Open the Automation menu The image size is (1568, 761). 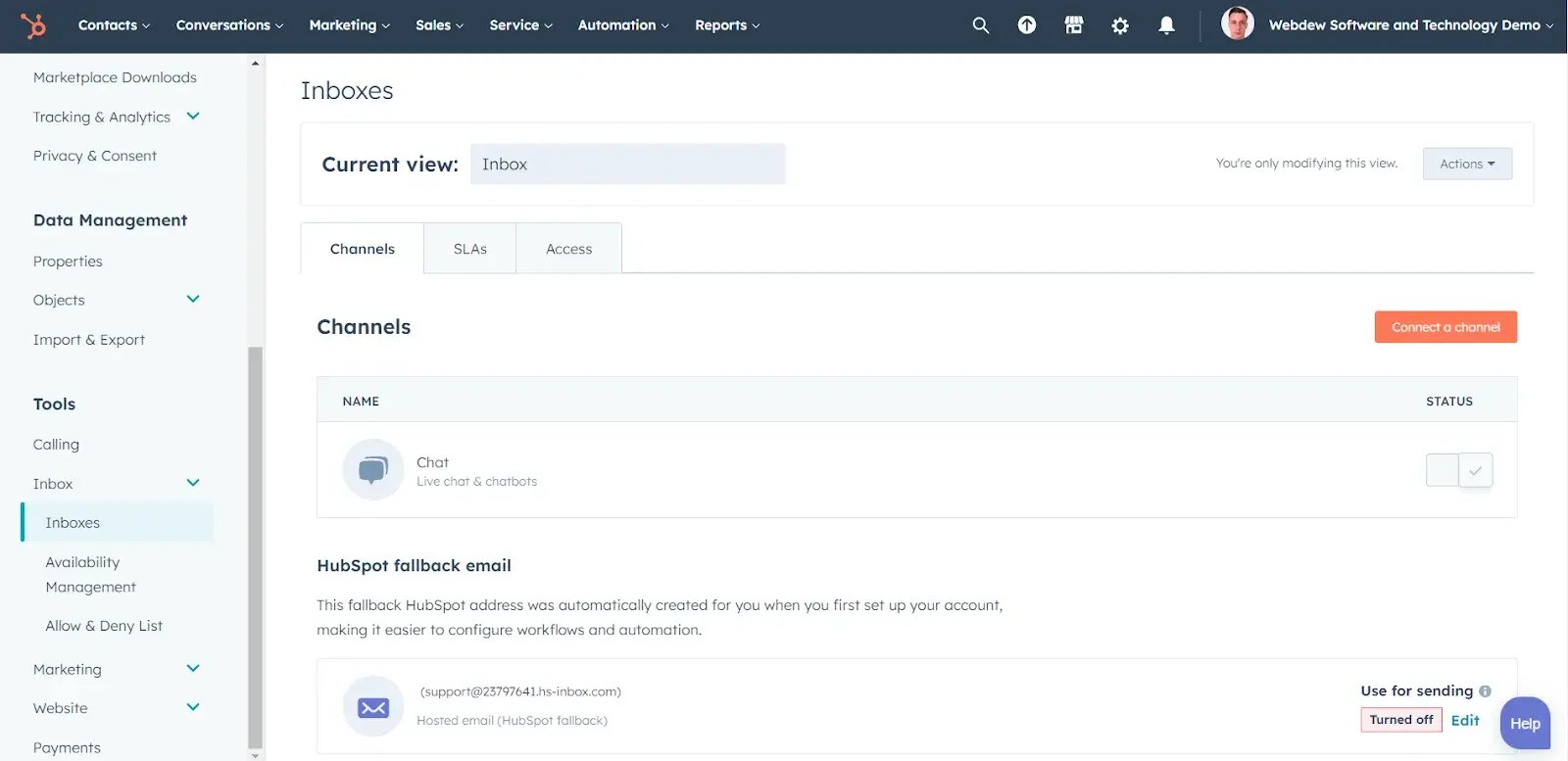[x=623, y=25]
